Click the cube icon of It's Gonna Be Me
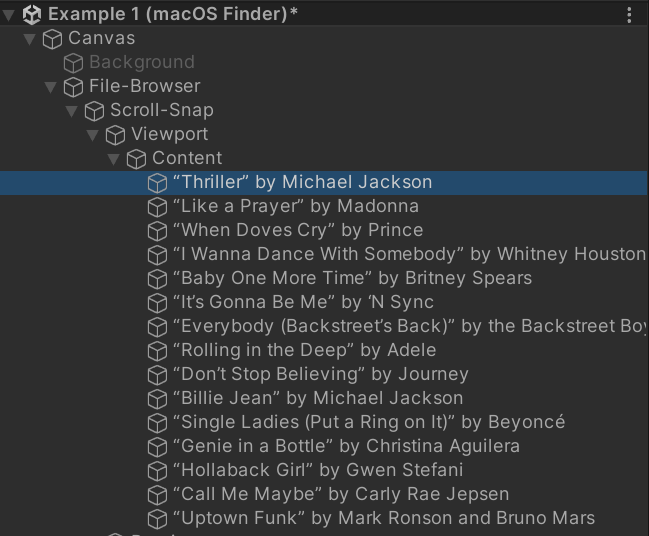The image size is (649, 536). coord(157,303)
